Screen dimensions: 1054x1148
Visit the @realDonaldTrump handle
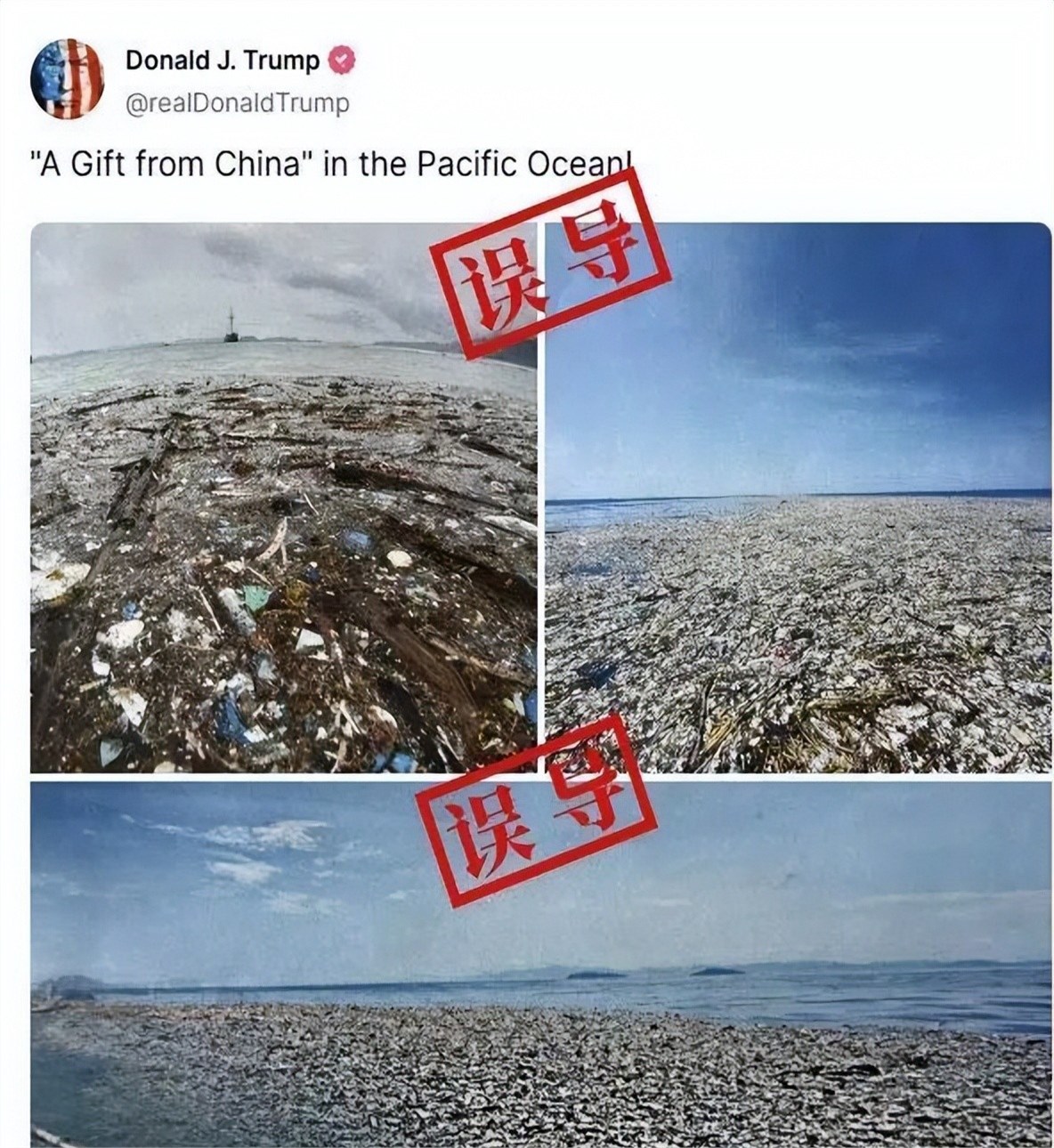(238, 103)
